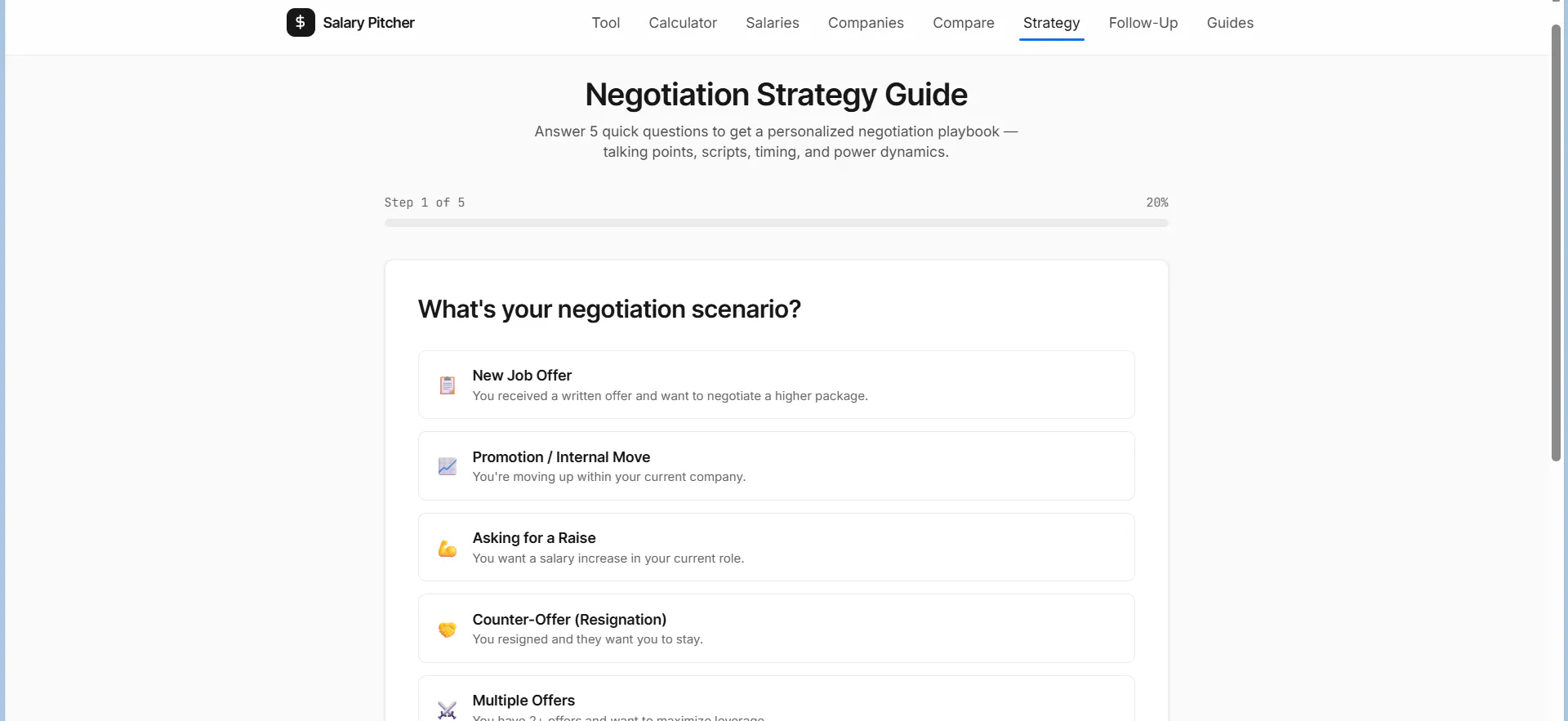
Task: Click the handshake icon for Counter-Offer
Action: (x=448, y=629)
